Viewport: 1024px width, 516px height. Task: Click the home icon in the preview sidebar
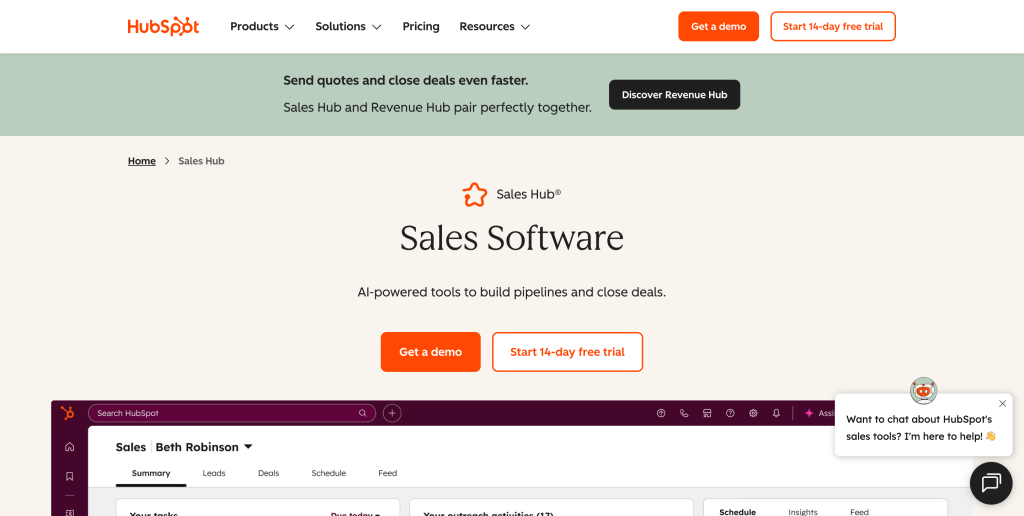click(x=69, y=447)
